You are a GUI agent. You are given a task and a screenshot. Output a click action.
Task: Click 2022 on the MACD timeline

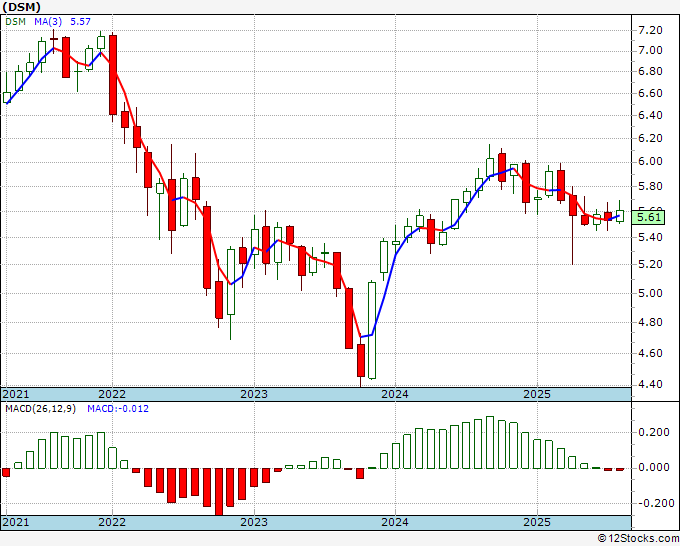coord(112,522)
